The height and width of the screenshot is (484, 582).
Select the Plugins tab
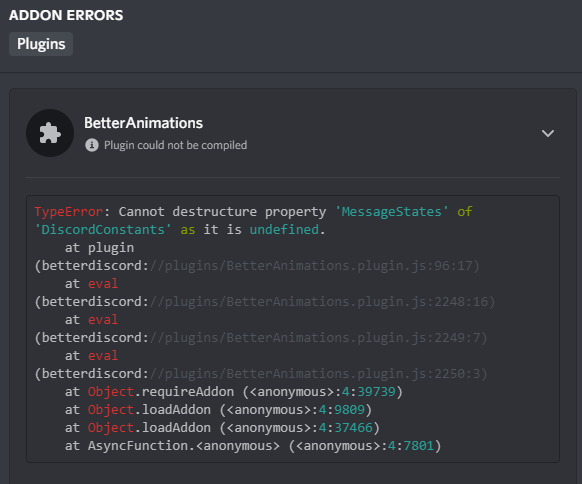41,44
